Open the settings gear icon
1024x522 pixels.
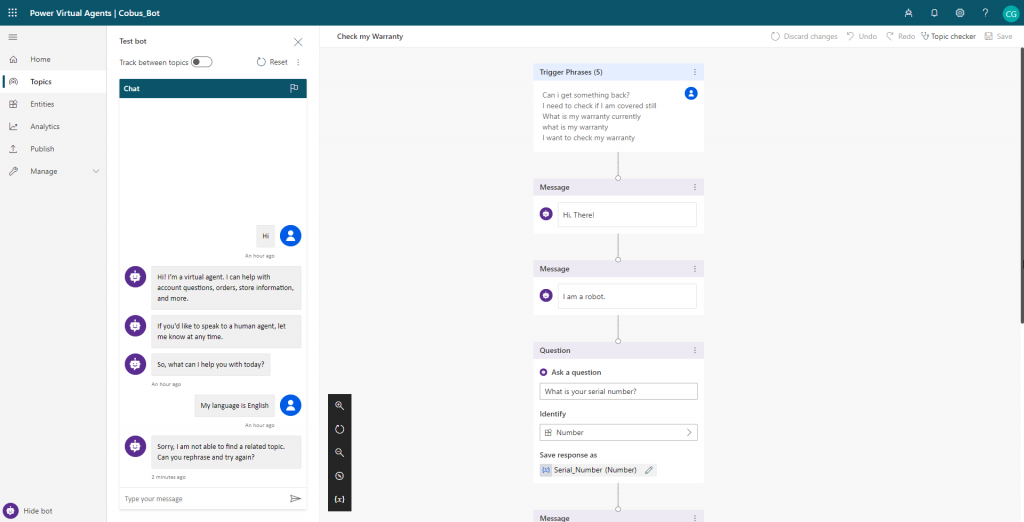[959, 13]
